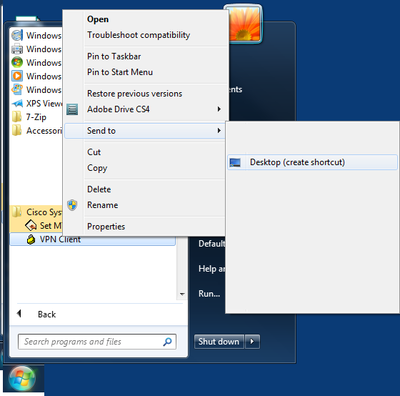Click the Back arrow icon
This screenshot has height=396, width=400.
click(x=19, y=313)
